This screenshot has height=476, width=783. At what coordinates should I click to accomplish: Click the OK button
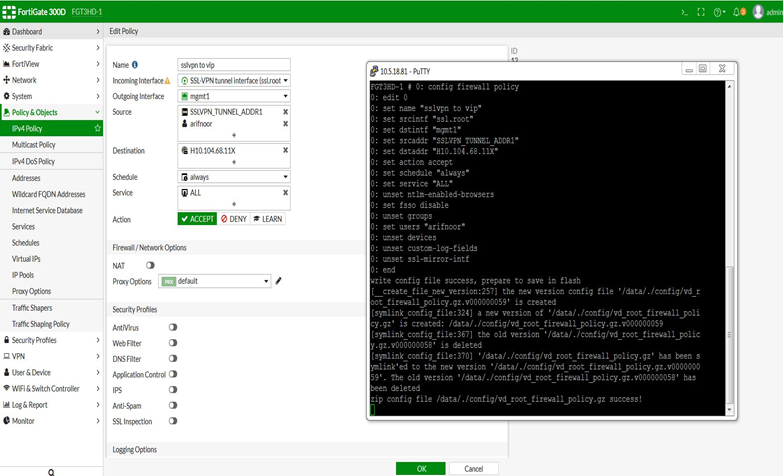coord(420,468)
